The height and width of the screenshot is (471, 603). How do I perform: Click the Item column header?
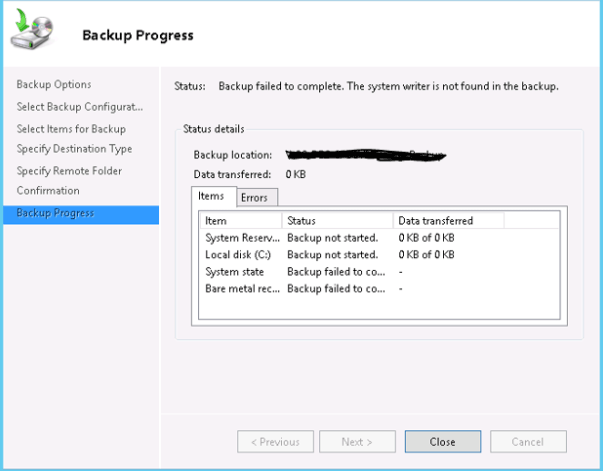tap(242, 221)
